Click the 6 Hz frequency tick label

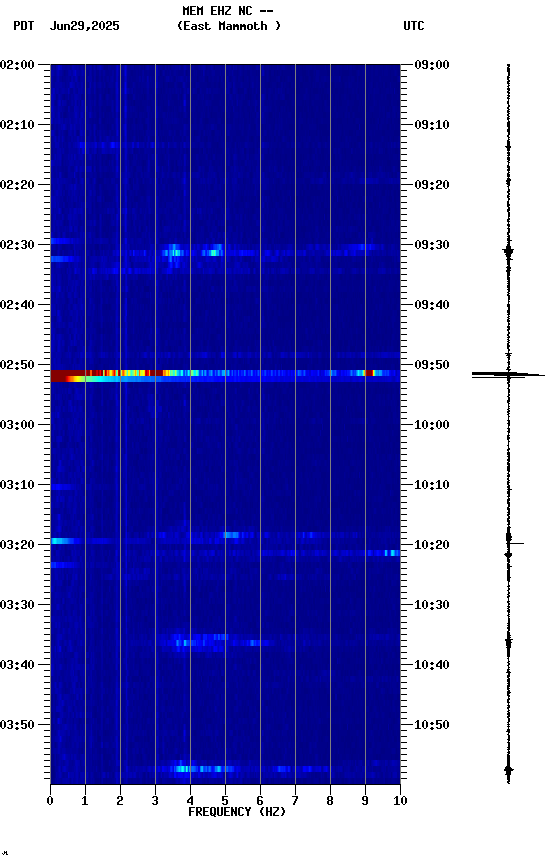260,801
